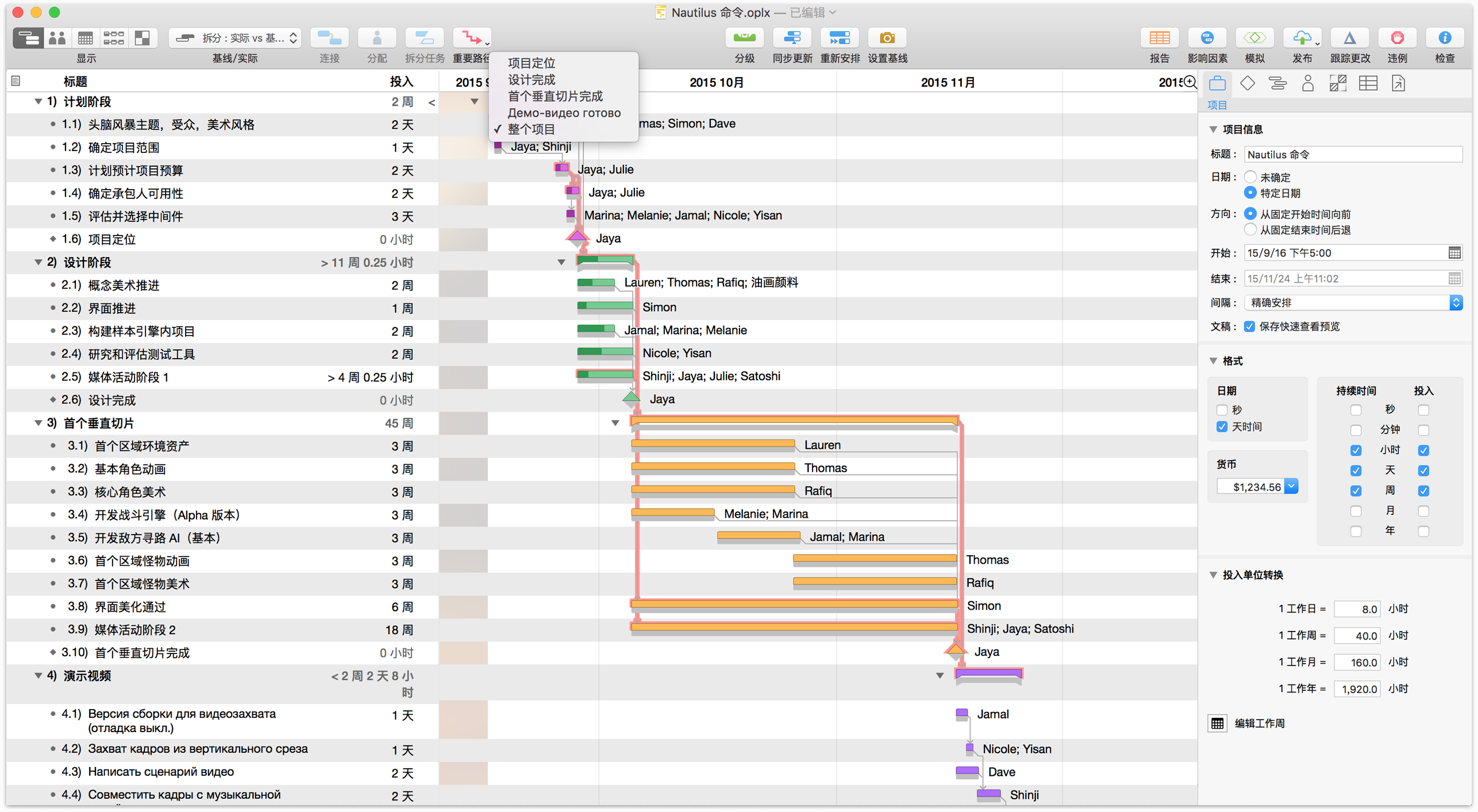Choose 设计完成 from the popup menu

(x=531, y=79)
